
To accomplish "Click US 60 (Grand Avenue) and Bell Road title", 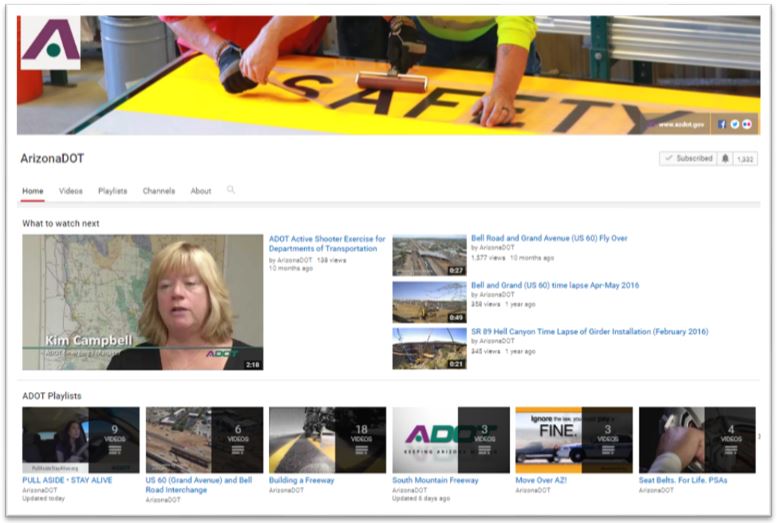I will point(199,485).
